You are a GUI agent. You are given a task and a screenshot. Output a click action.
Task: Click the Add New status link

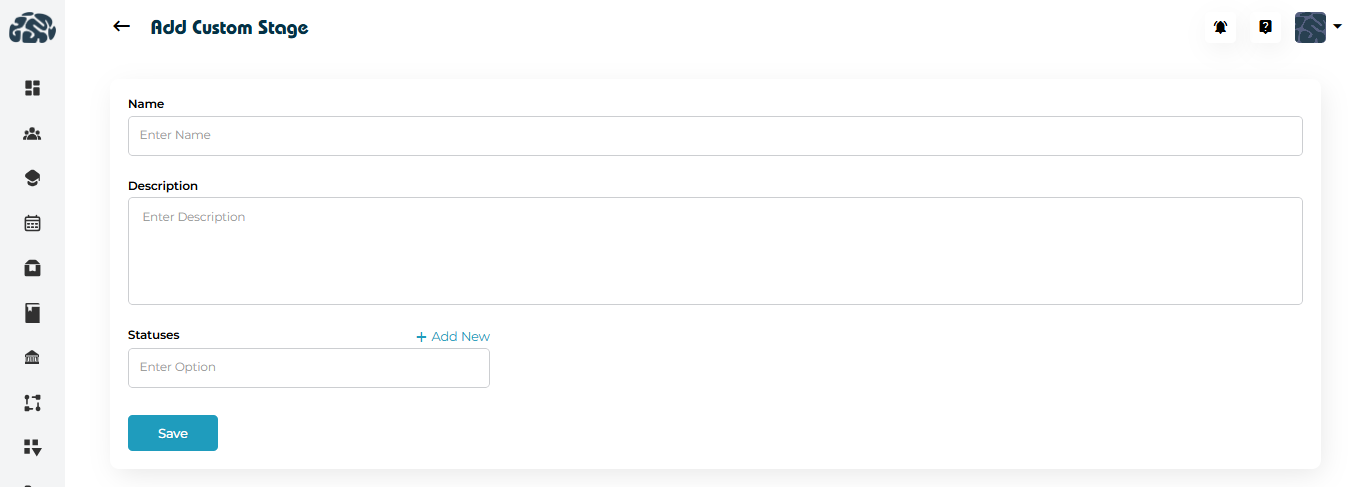coord(453,337)
